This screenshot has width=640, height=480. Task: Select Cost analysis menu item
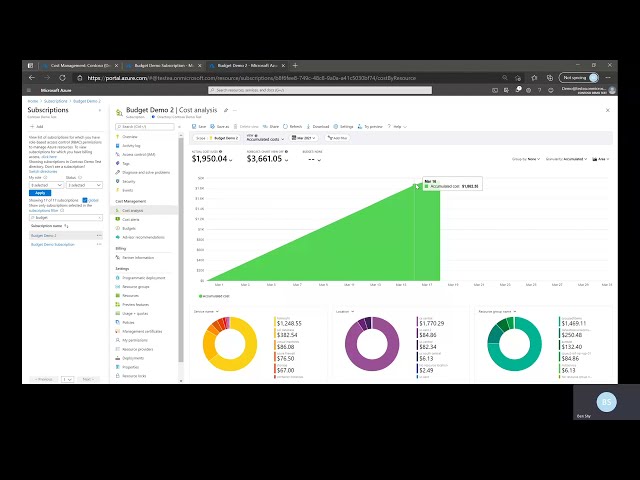[x=132, y=211]
